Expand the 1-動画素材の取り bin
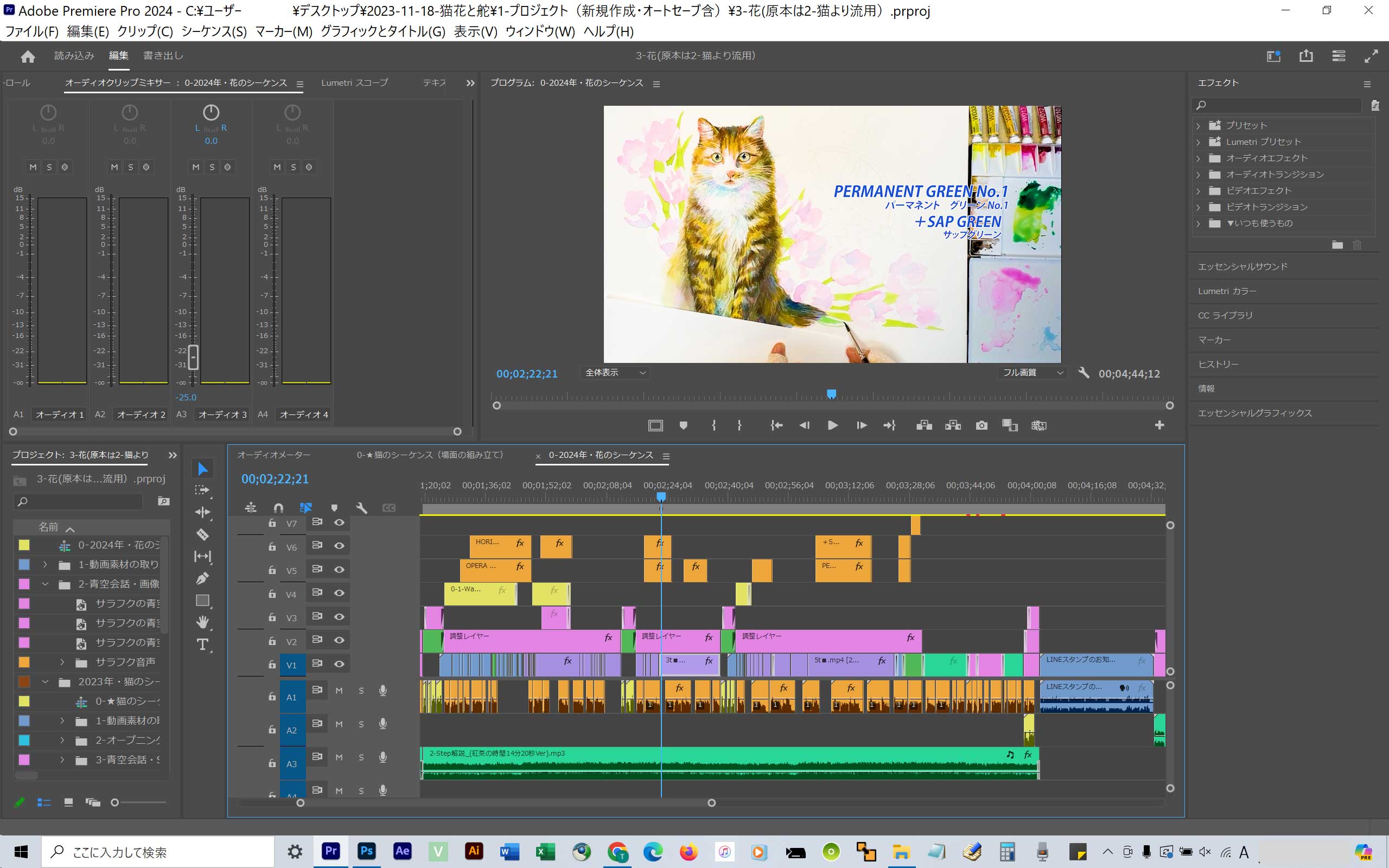The height and width of the screenshot is (868, 1389). tap(45, 564)
